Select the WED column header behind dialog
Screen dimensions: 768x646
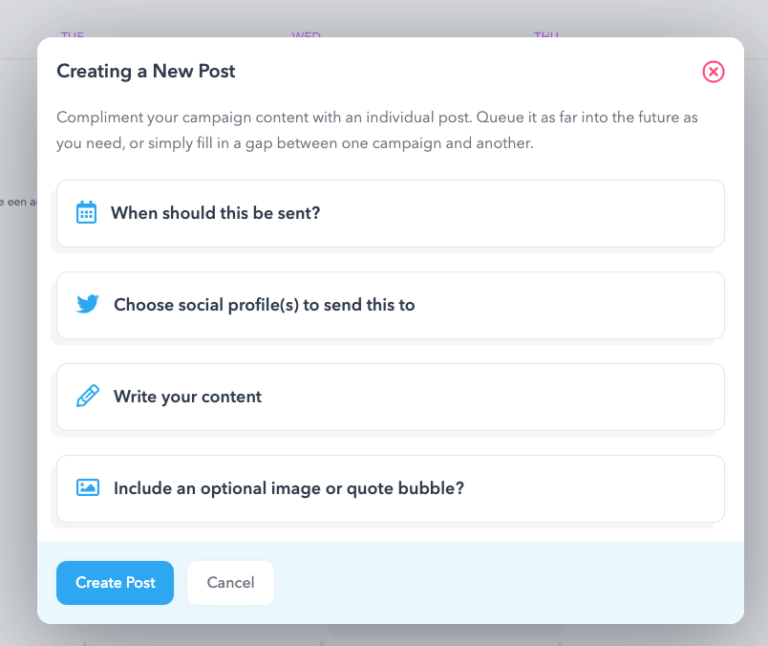(x=306, y=36)
